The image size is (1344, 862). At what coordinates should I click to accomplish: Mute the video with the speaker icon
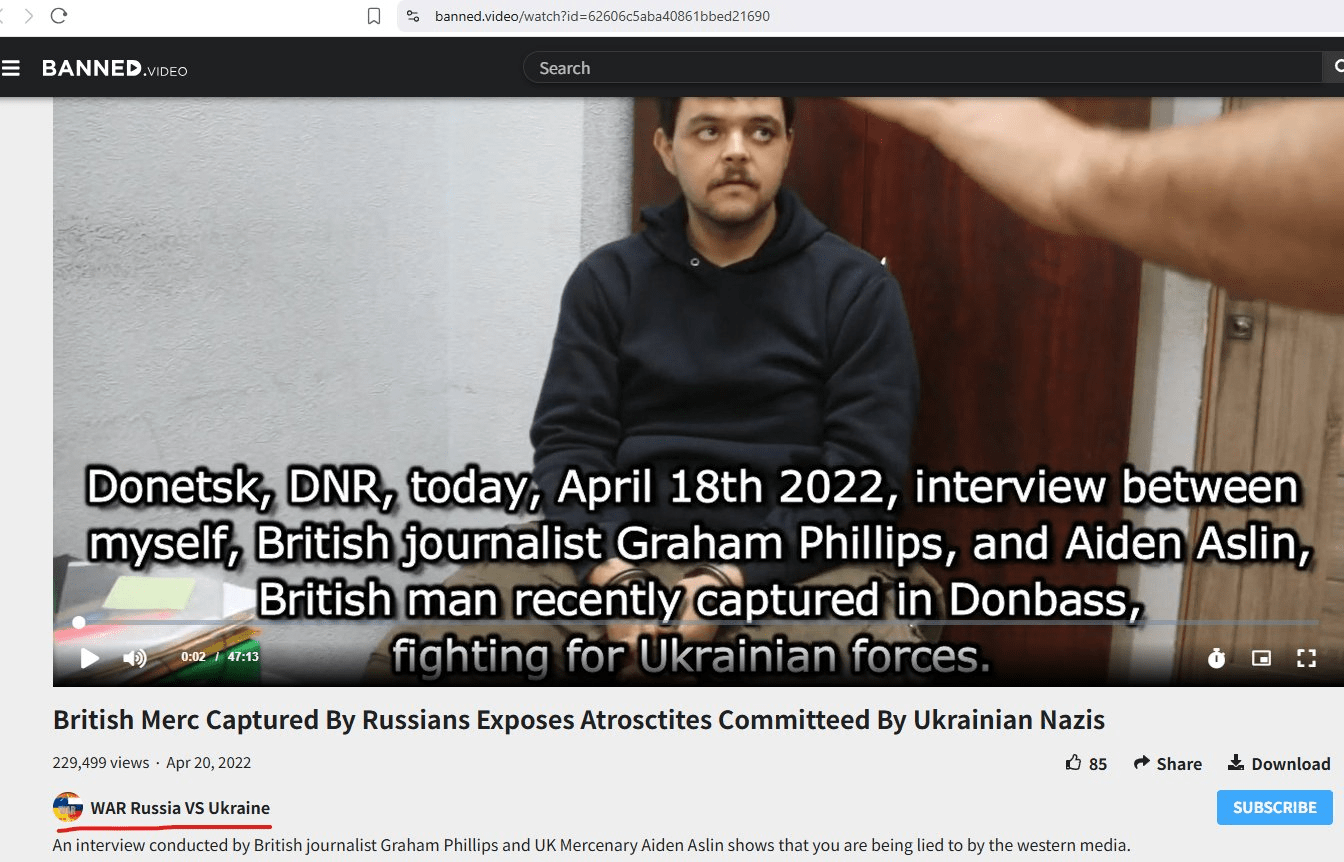point(134,657)
